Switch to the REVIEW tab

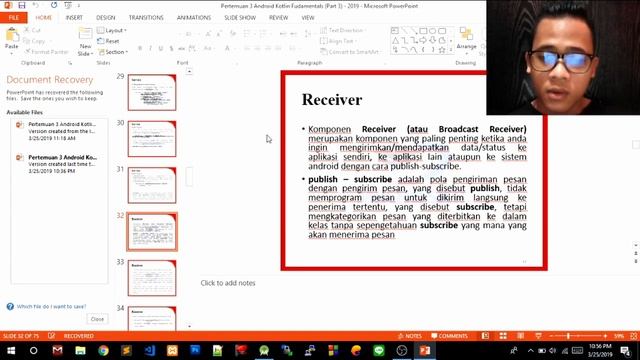click(278, 18)
